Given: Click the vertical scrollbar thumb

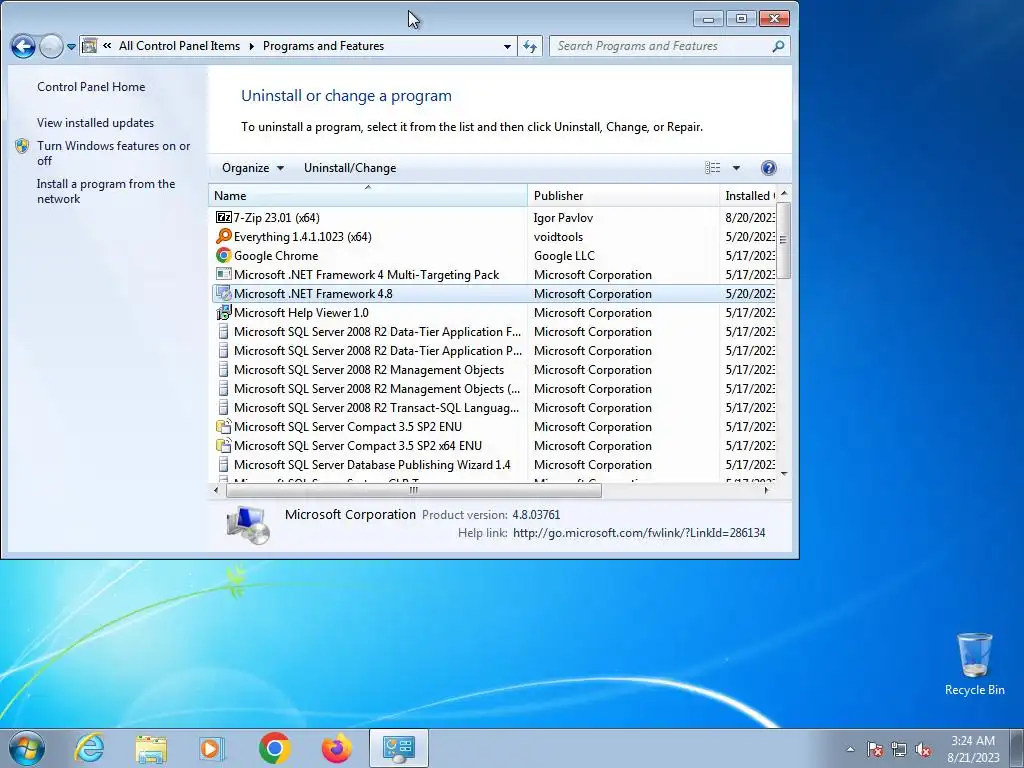Looking at the screenshot, I should (784, 240).
